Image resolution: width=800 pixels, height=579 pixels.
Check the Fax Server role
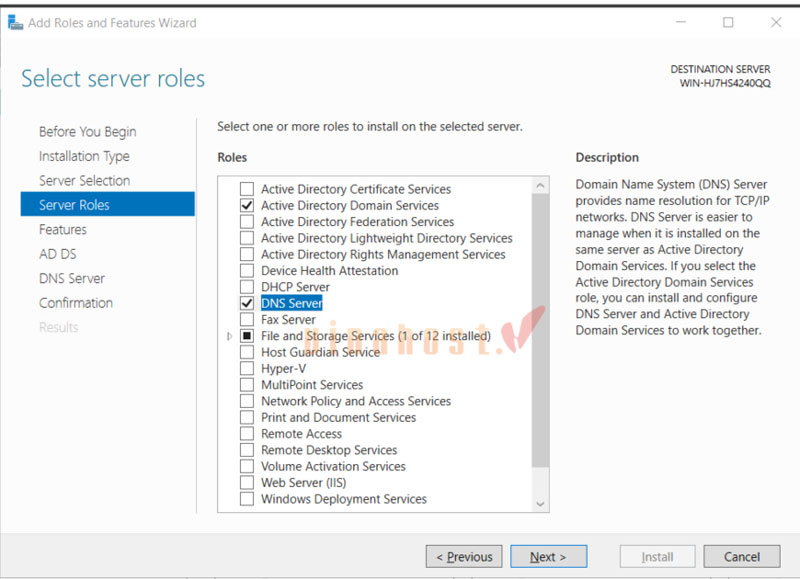click(x=246, y=319)
